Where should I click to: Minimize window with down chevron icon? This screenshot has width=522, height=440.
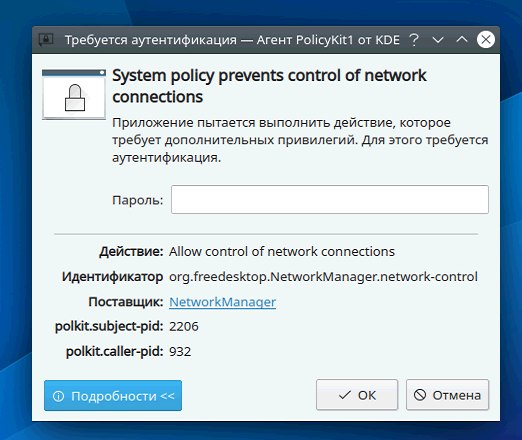coord(438,40)
